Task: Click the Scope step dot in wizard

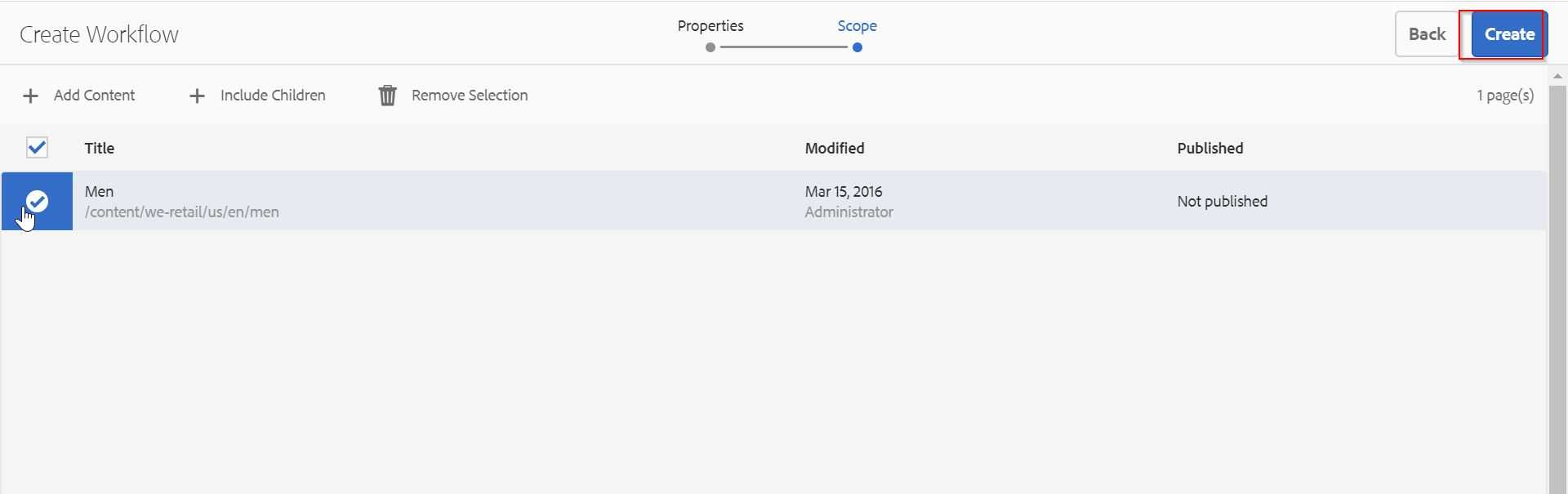Action: click(x=857, y=47)
